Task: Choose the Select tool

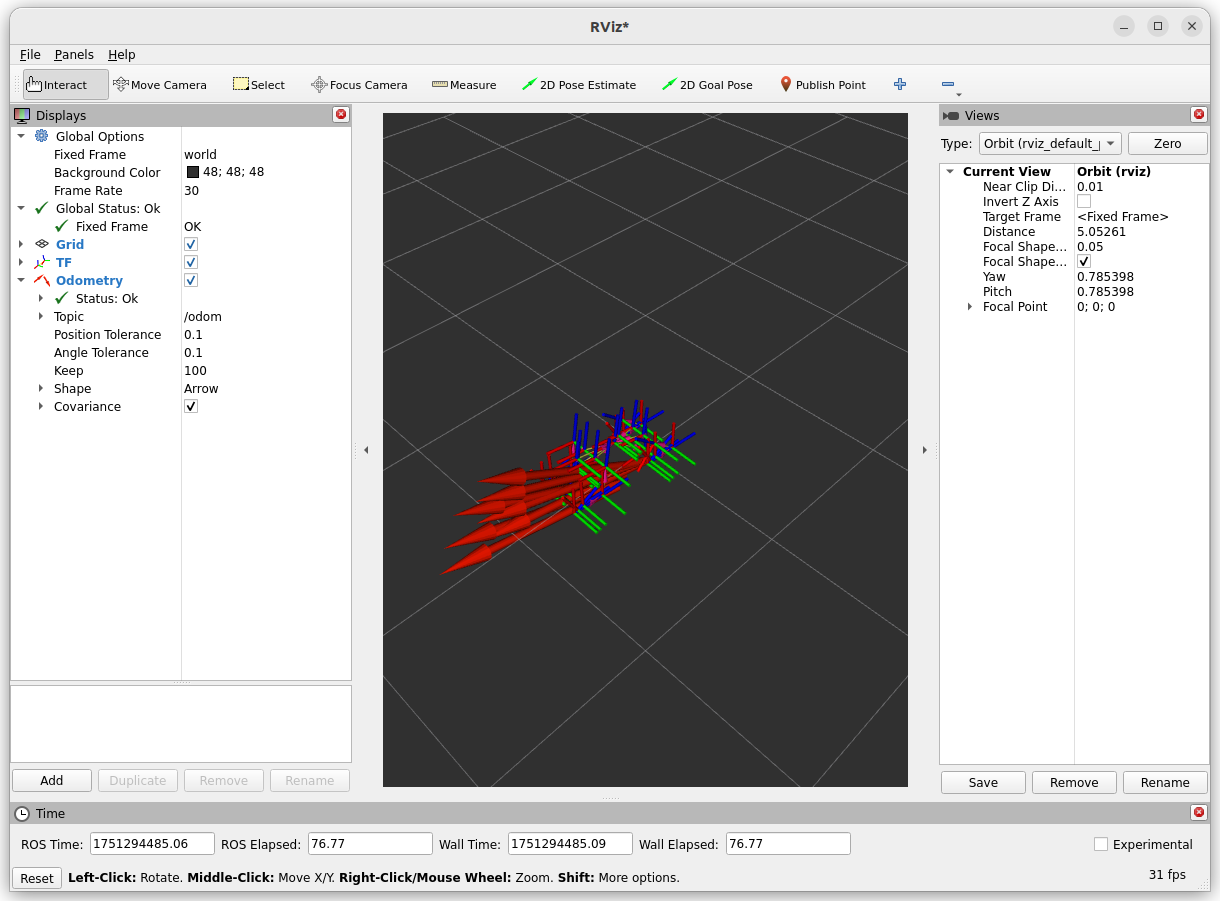Action: coord(259,85)
